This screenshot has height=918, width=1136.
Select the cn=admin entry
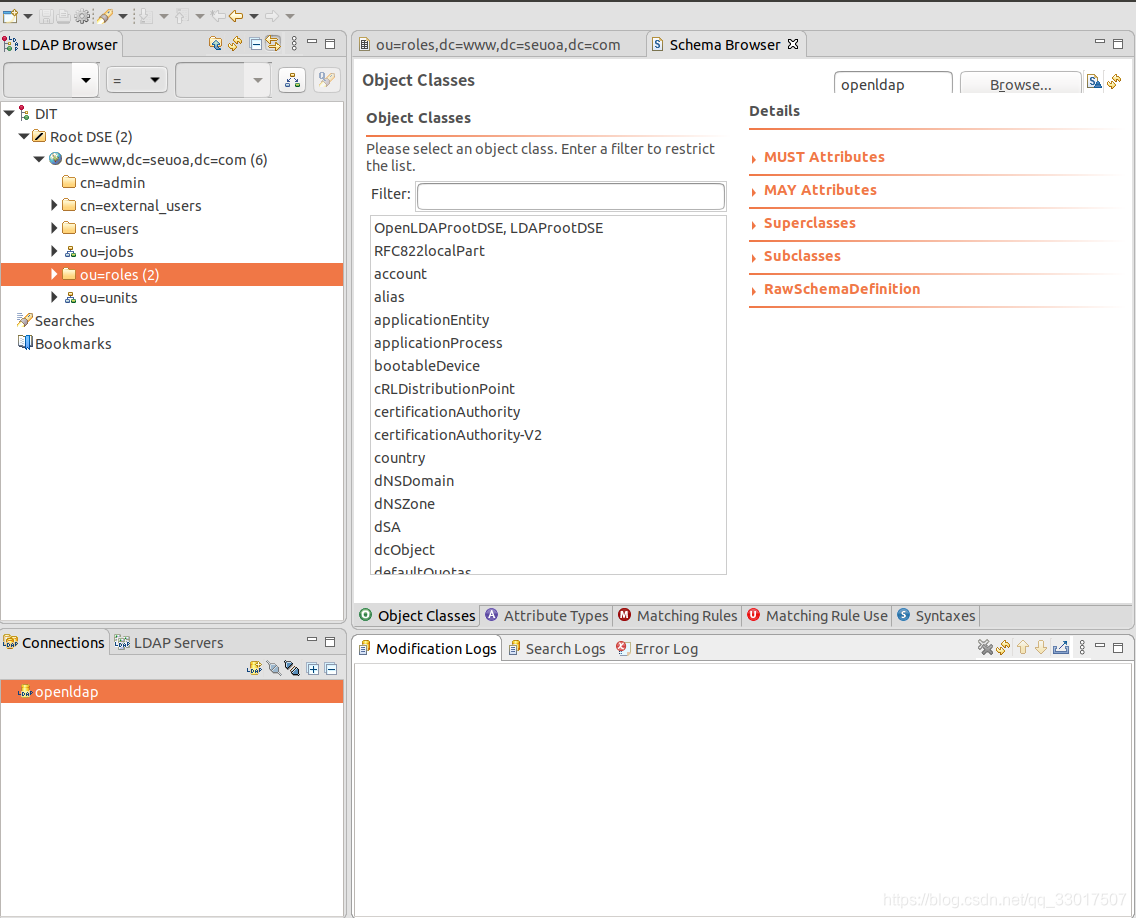112,183
